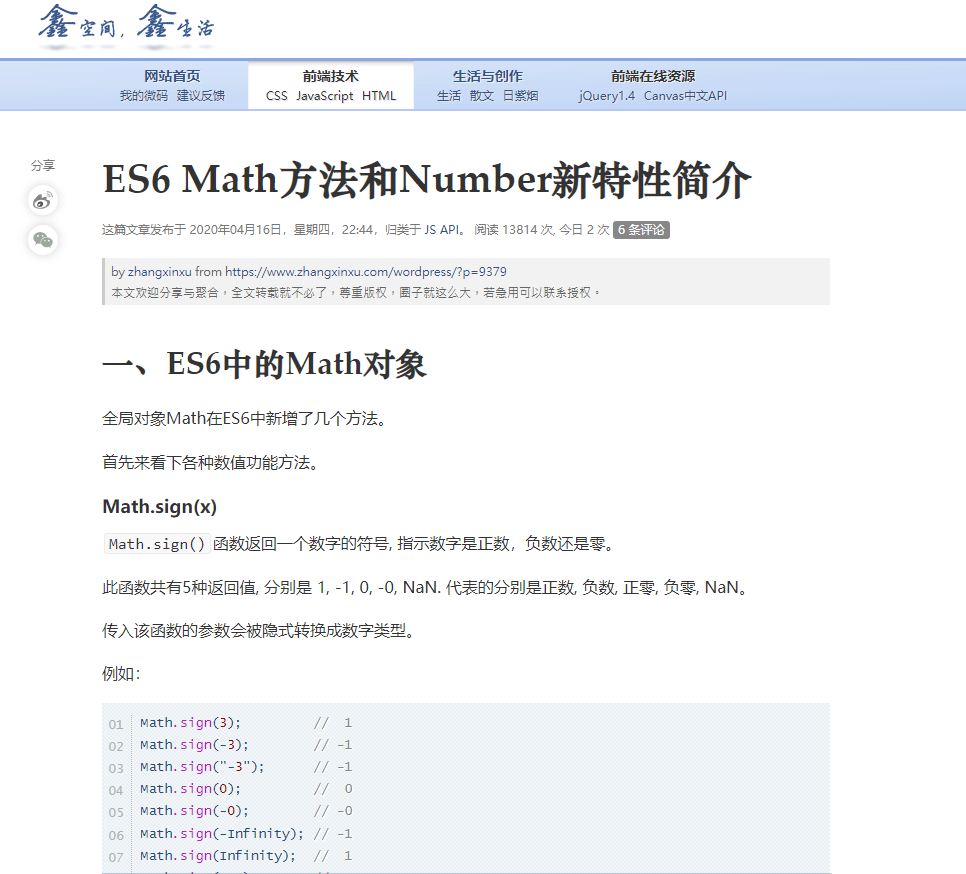Click heading 一、ES6中的Math对象
Viewport: 966px width, 874px height.
(x=264, y=363)
